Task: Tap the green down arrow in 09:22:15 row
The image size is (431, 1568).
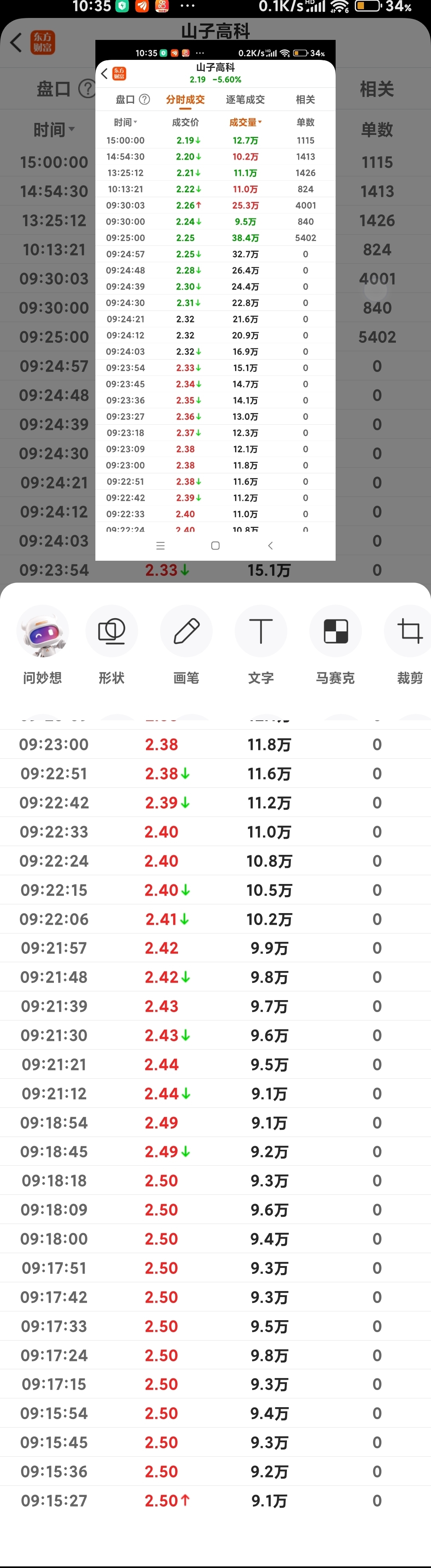Action: pyautogui.click(x=186, y=890)
